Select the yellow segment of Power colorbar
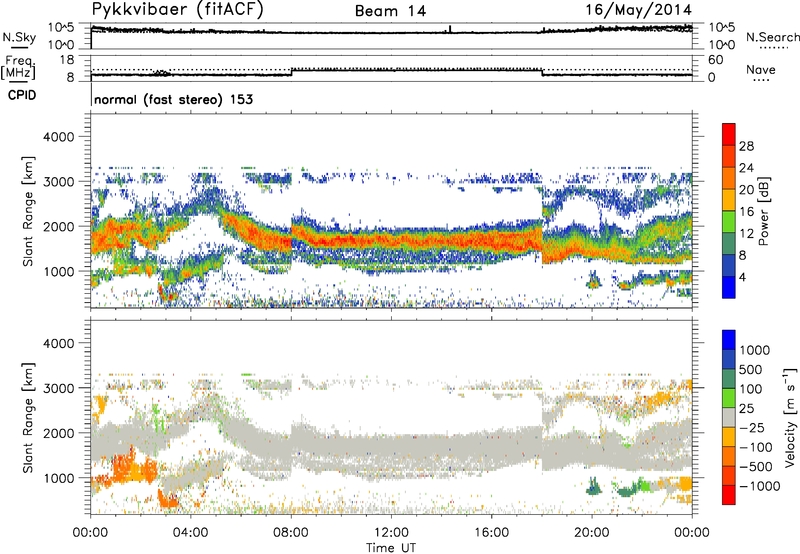 pos(729,200)
